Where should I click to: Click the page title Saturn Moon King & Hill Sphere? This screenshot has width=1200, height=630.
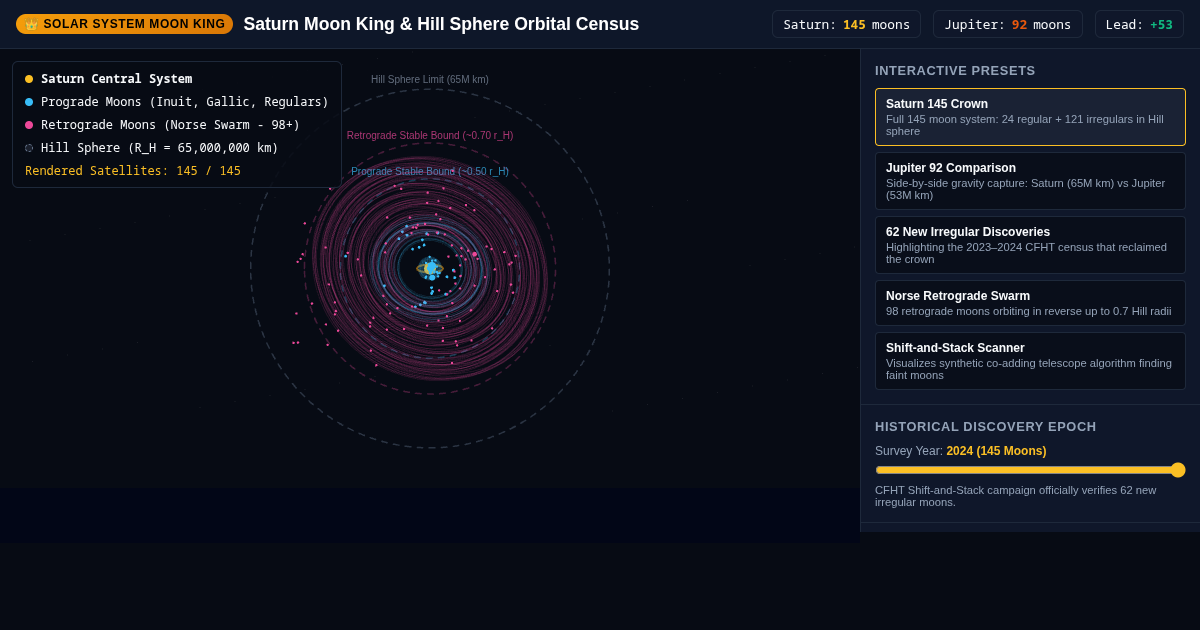click(441, 24)
